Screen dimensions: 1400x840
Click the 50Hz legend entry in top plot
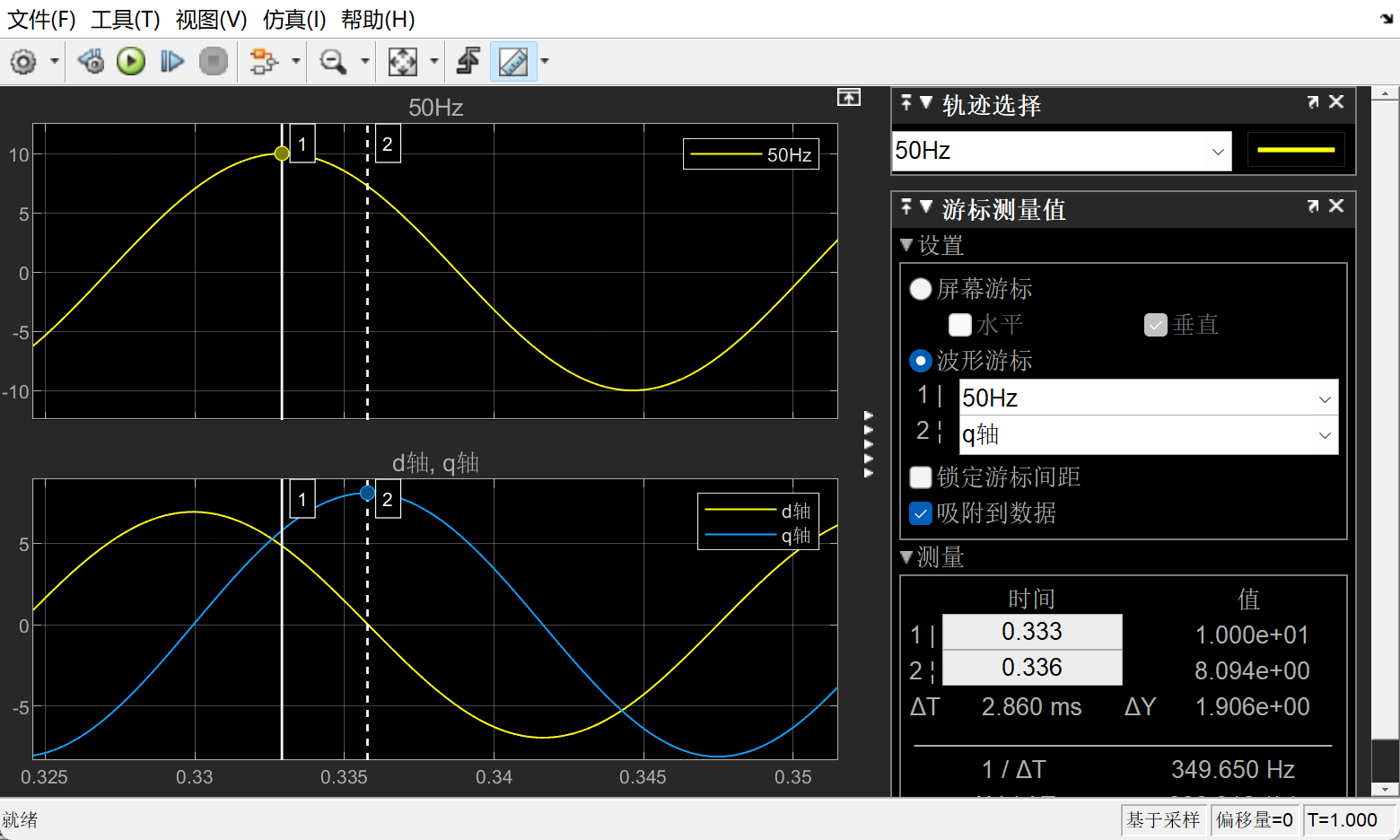click(x=751, y=154)
